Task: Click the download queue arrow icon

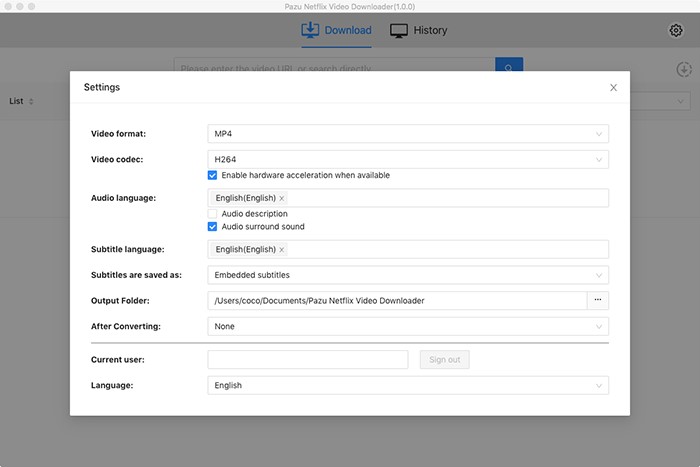Action: [x=684, y=69]
